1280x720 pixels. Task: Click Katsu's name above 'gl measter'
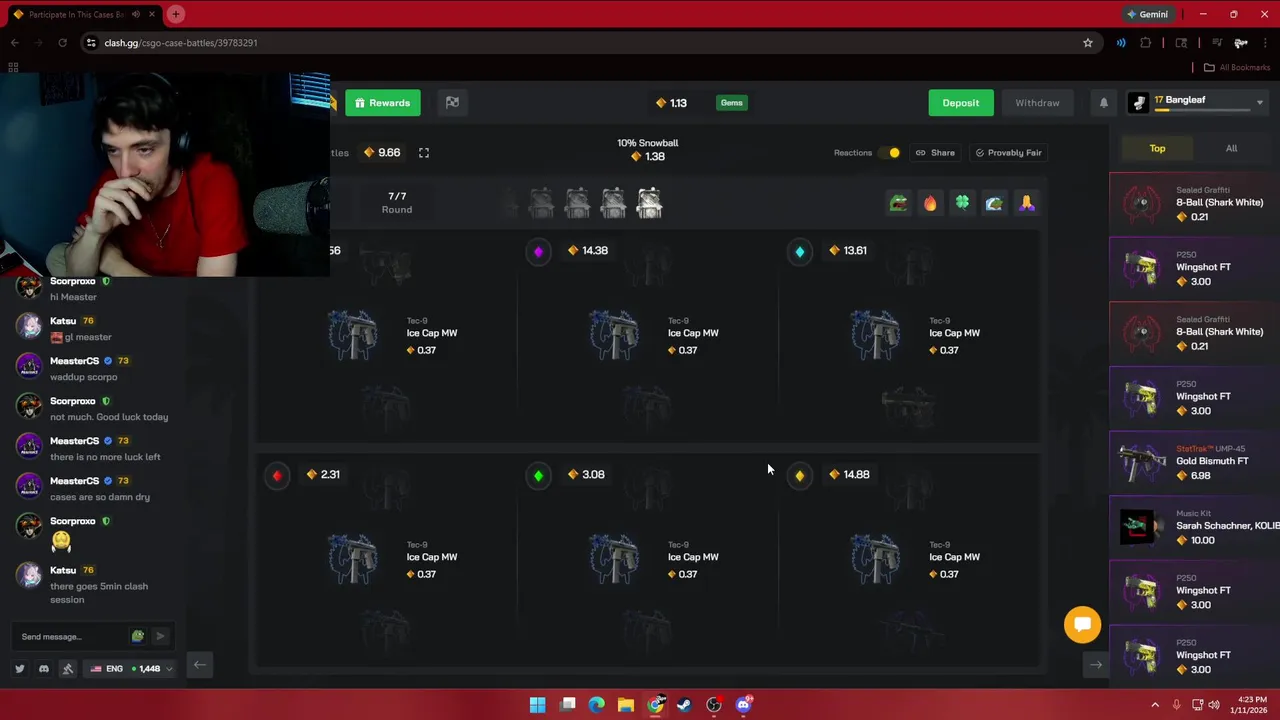63,321
